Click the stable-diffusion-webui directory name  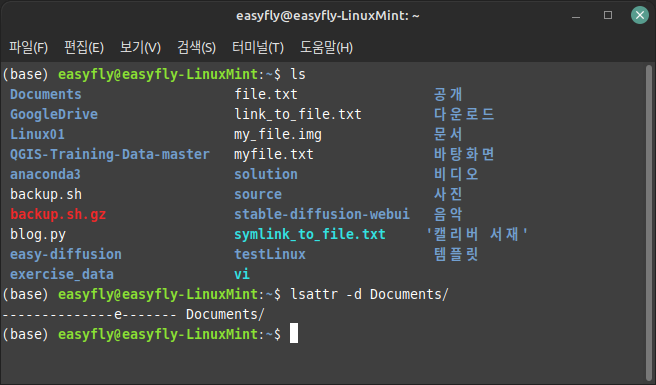tap(322, 214)
